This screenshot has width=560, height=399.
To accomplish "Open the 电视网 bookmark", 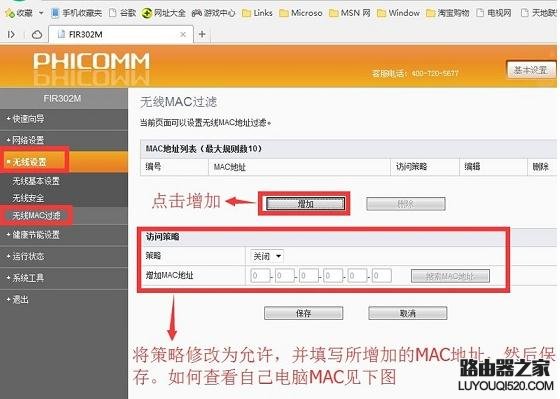I will pos(494,13).
